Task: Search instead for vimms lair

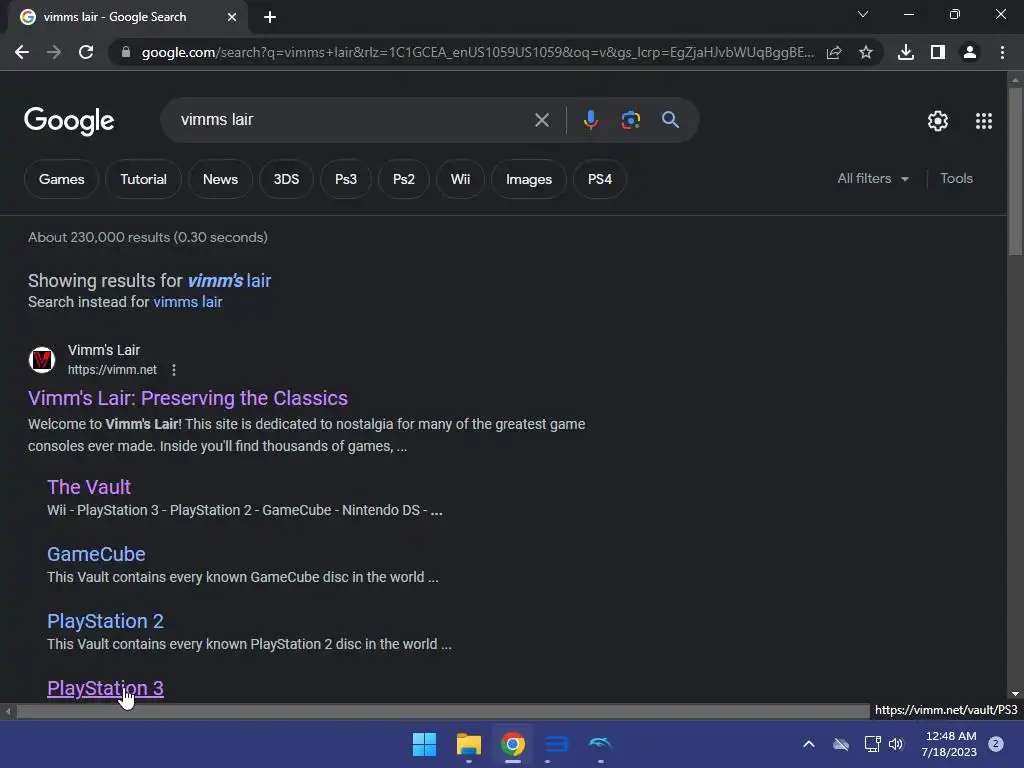Action: pyautogui.click(x=187, y=302)
